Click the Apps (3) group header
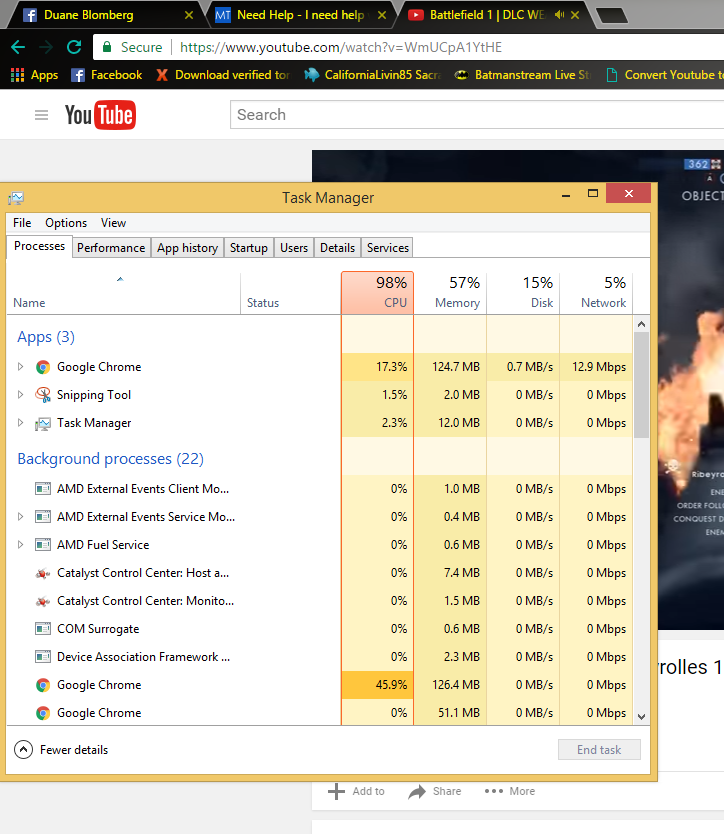The height and width of the screenshot is (834, 724). (x=46, y=337)
